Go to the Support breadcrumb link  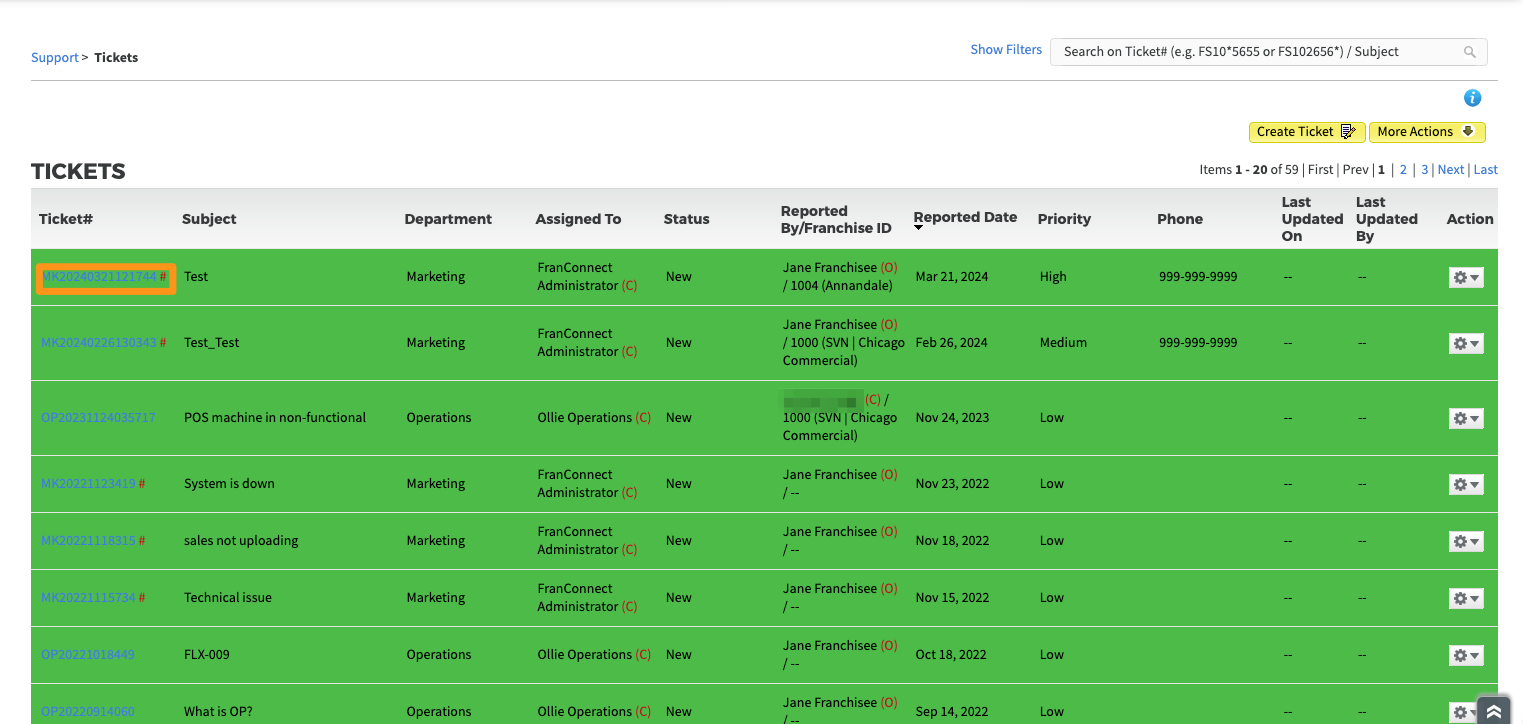(54, 58)
